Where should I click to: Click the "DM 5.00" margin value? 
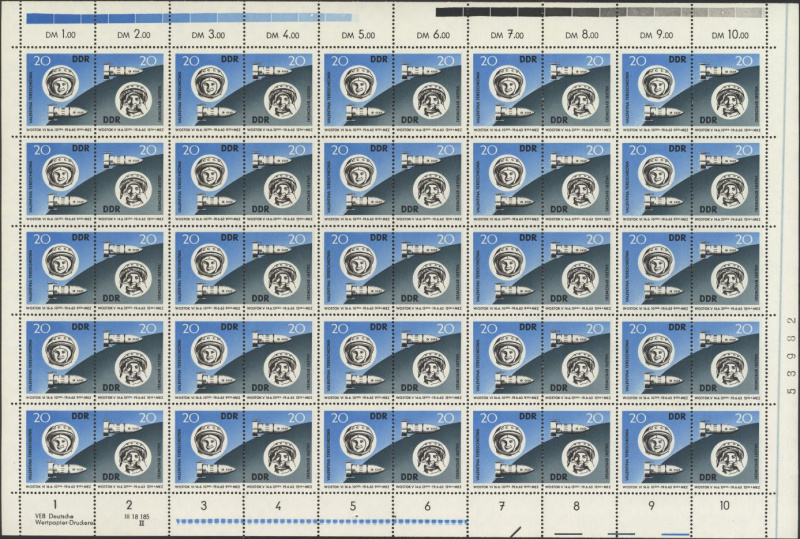pos(358,35)
